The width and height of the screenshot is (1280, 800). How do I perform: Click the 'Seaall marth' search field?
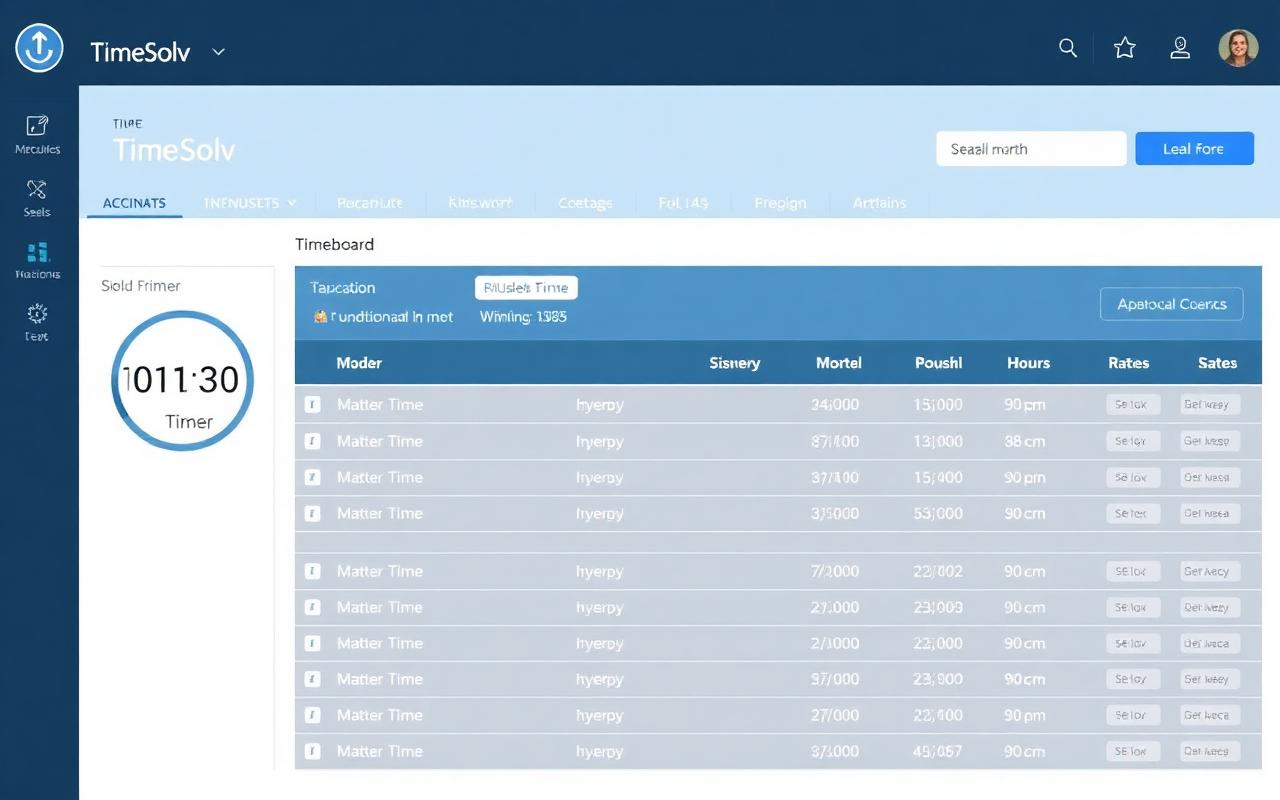point(1031,149)
